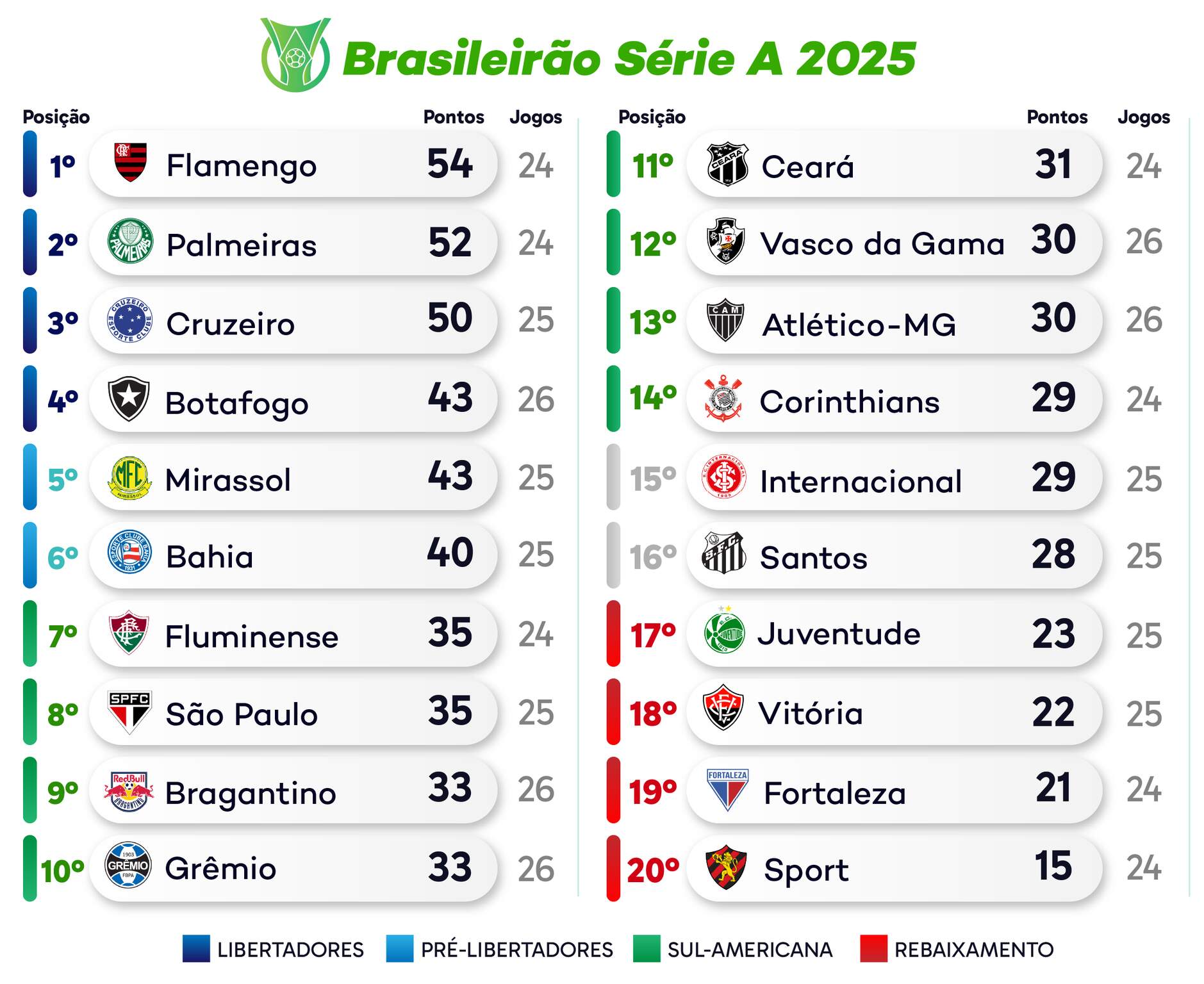Click the Mirassol team name
Screen dimensions: 1204x984
[x=227, y=480]
